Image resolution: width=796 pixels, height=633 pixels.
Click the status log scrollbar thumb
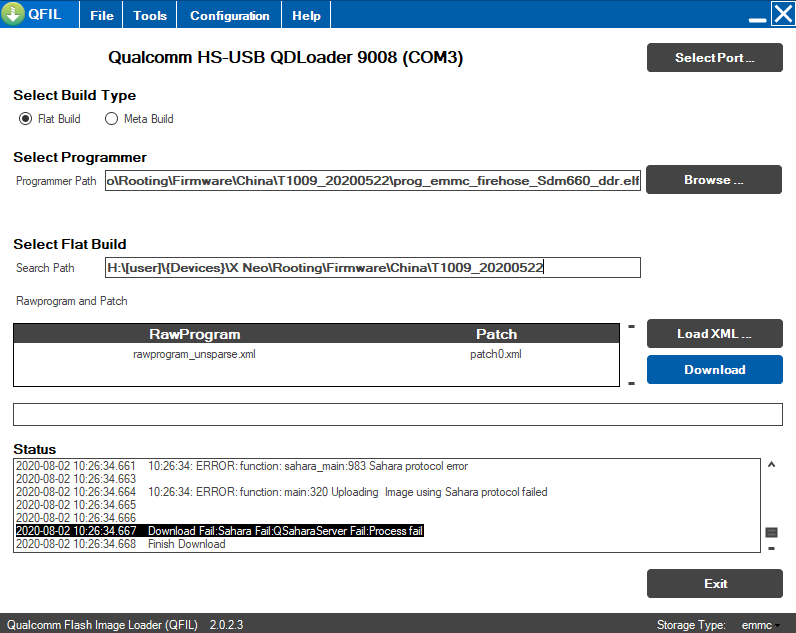pyautogui.click(x=771, y=533)
